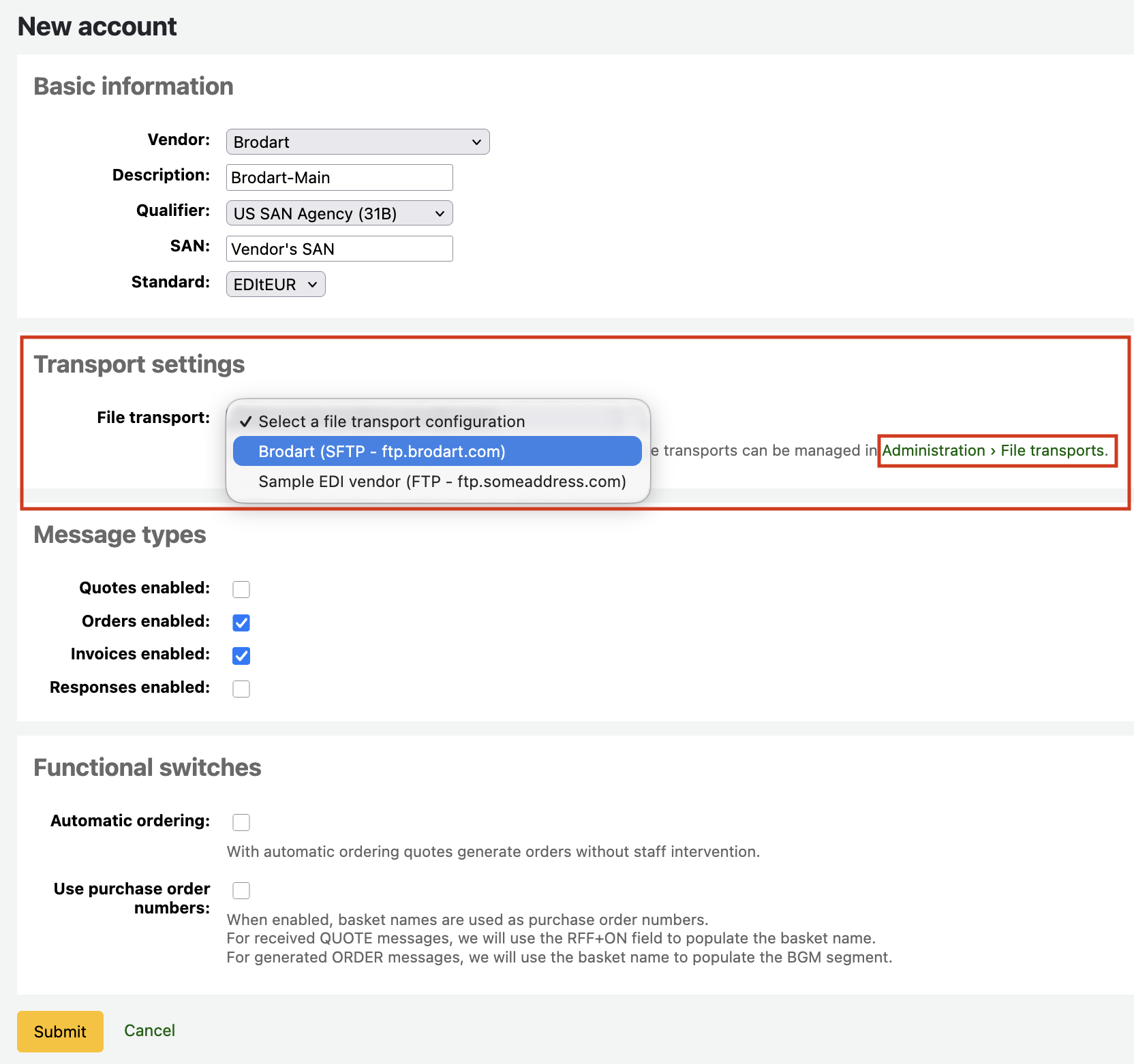Uncheck the Orders enabled checkbox
The width and height of the screenshot is (1134, 1064).
[241, 623]
